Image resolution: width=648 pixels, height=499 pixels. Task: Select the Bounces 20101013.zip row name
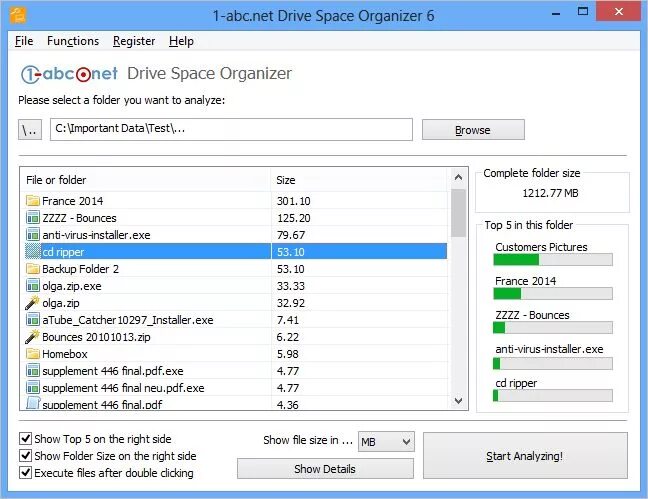pyautogui.click(x=96, y=337)
